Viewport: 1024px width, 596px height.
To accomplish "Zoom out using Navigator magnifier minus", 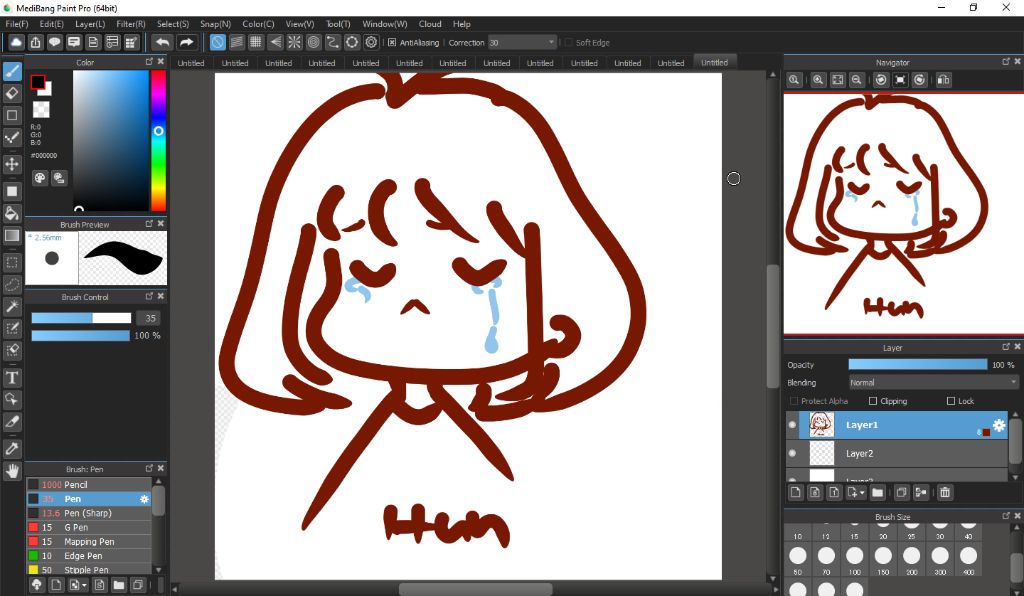I will (x=856, y=80).
